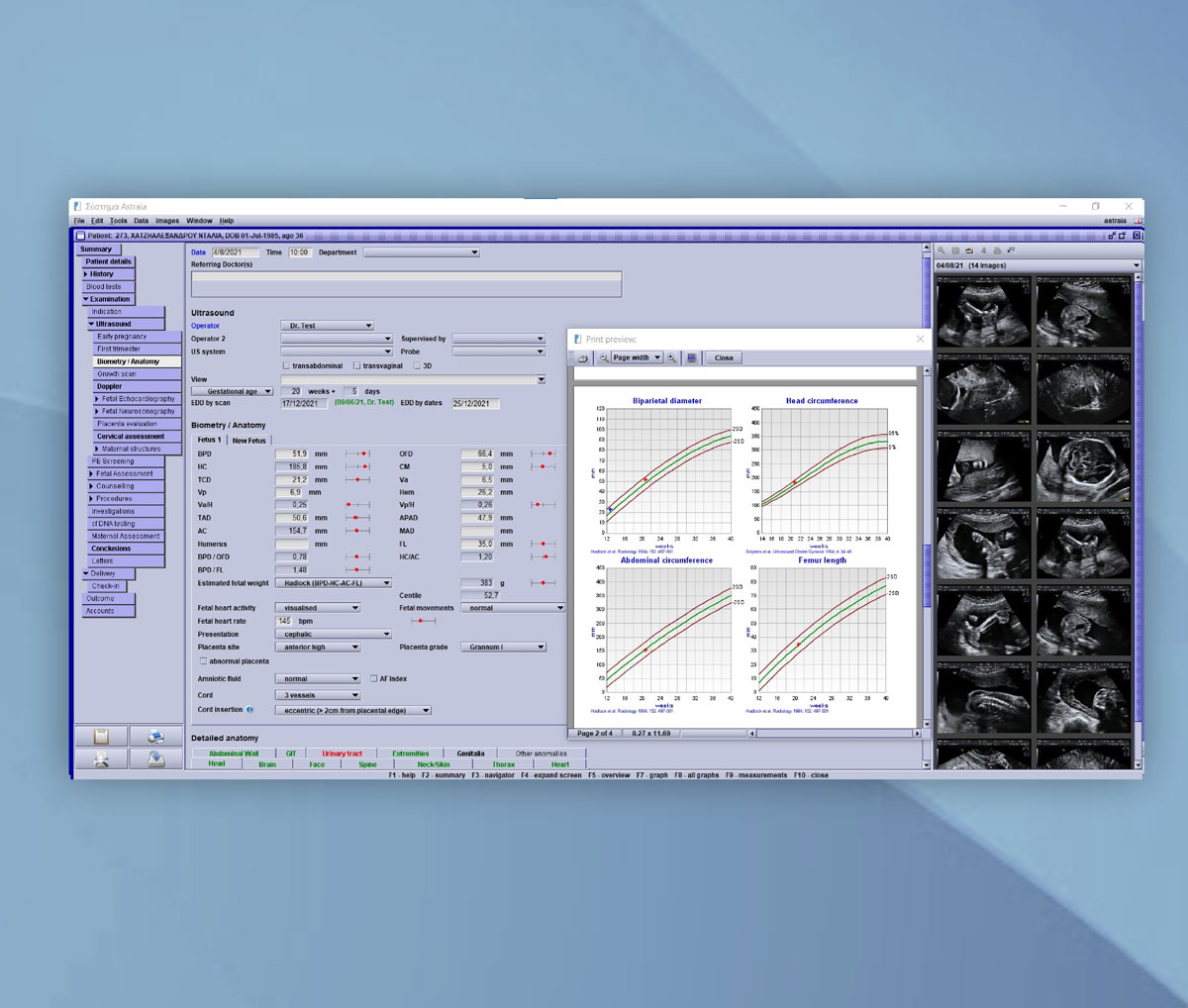Viewport: 1188px width, 1008px height.
Task: Click the patient window icon beside the Patient title
Action: coord(81,236)
